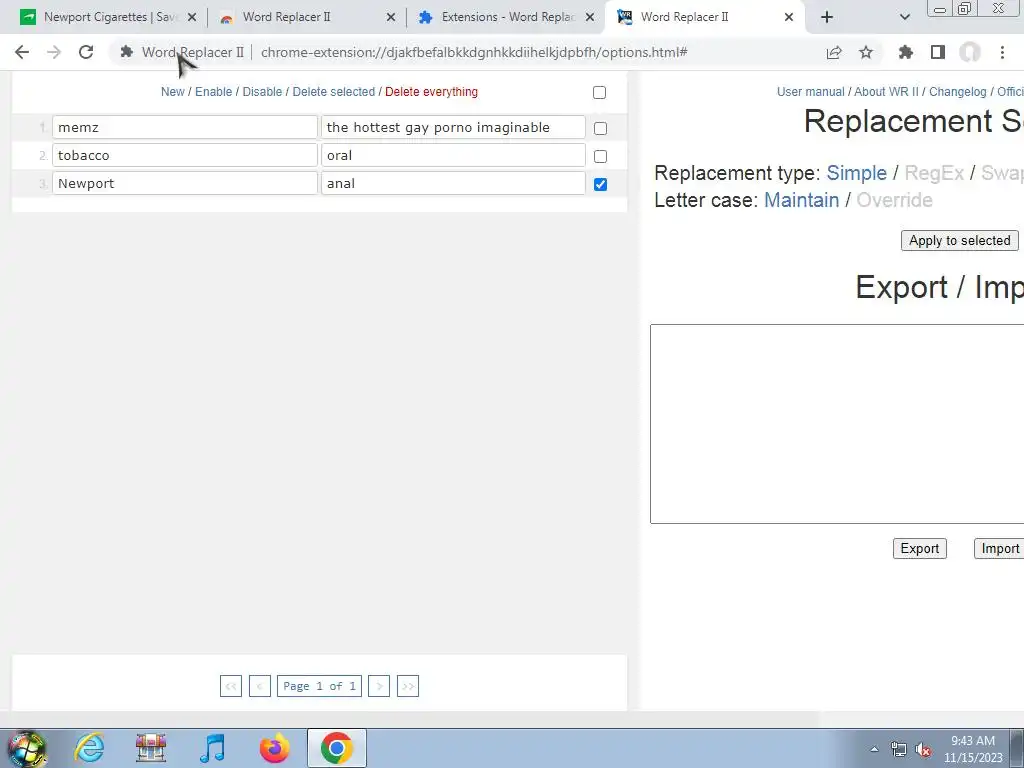Viewport: 1024px width, 768px height.
Task: Check the memz row checkbox
Action: (x=600, y=129)
